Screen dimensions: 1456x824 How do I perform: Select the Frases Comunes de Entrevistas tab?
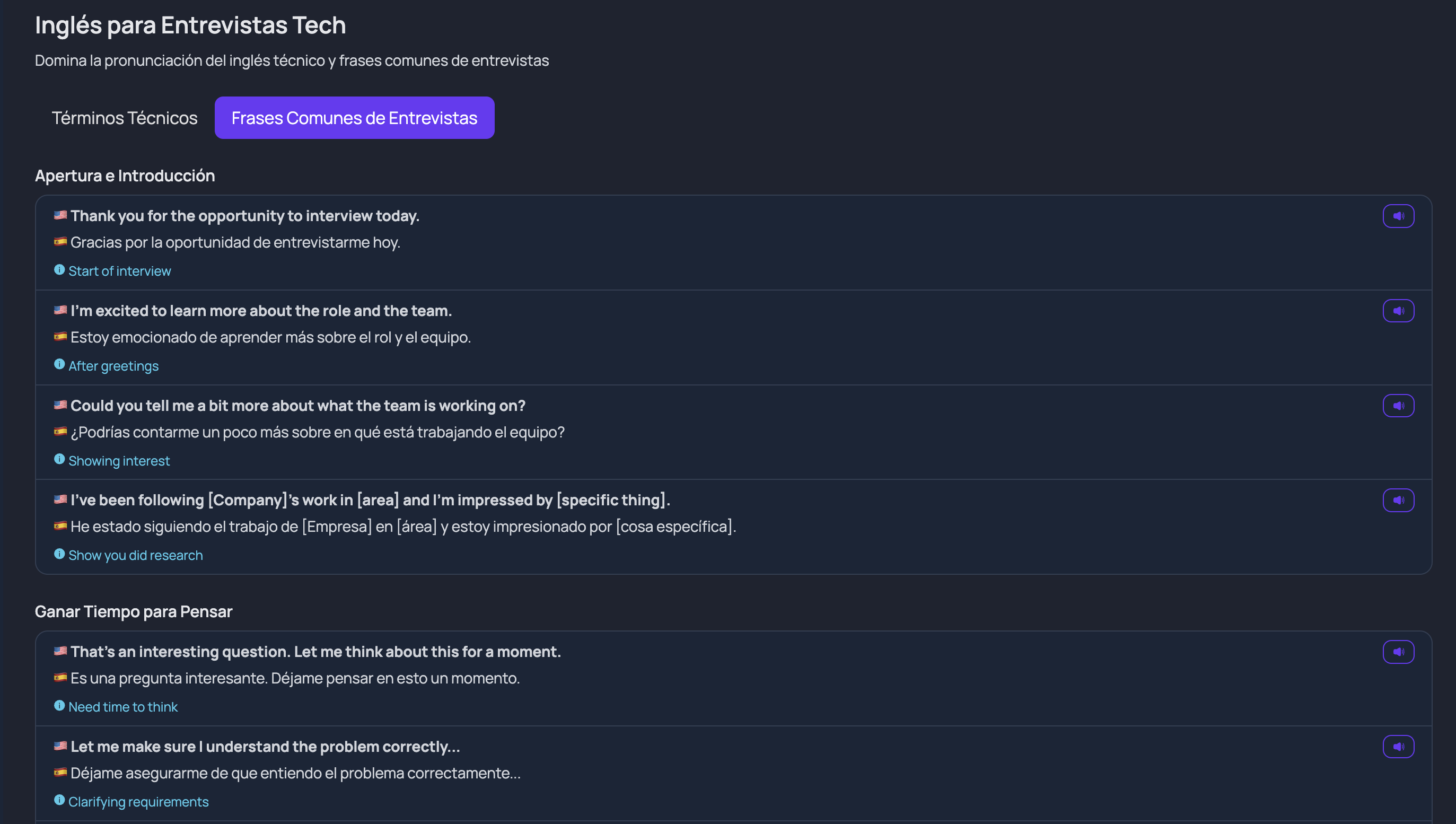[354, 118]
